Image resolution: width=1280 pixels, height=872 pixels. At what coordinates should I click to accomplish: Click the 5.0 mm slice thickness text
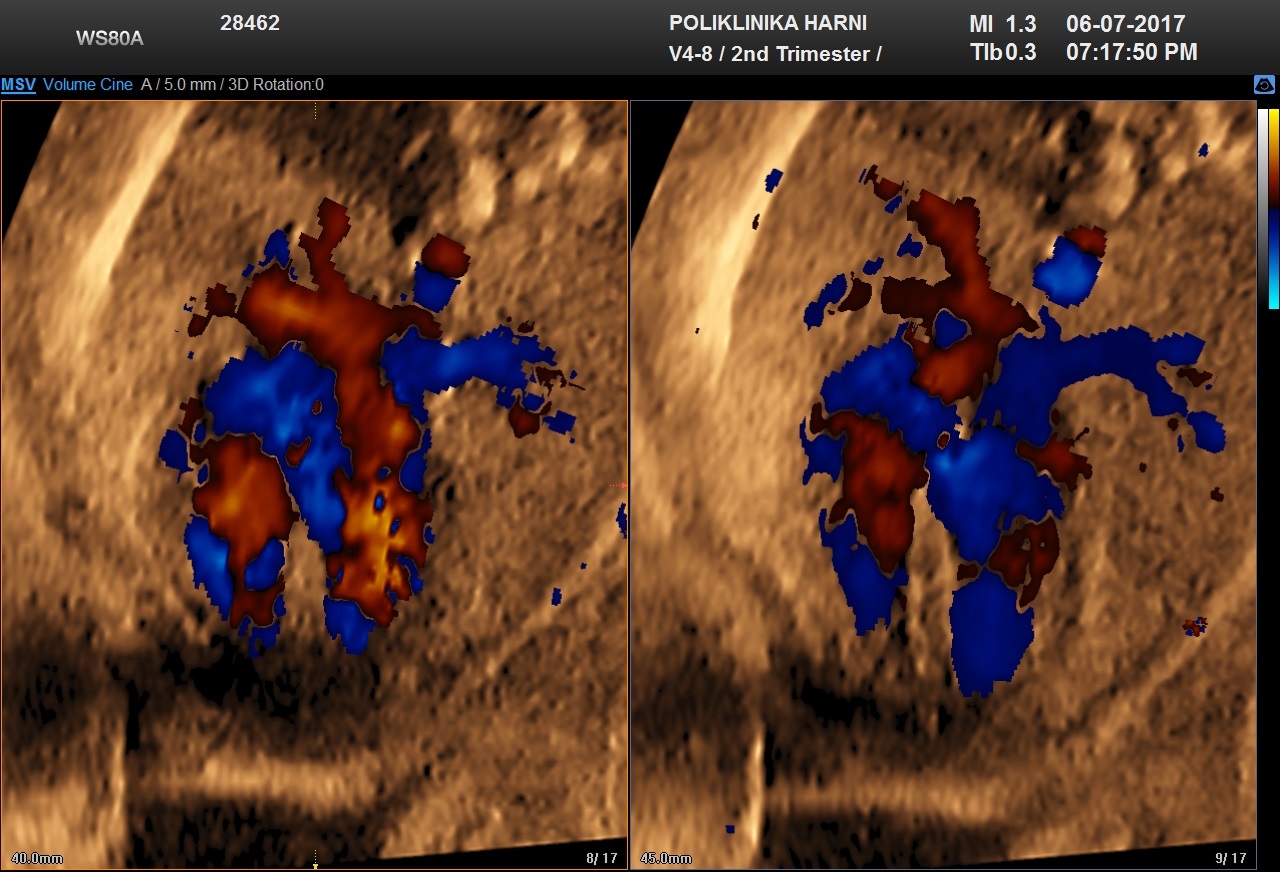point(186,85)
